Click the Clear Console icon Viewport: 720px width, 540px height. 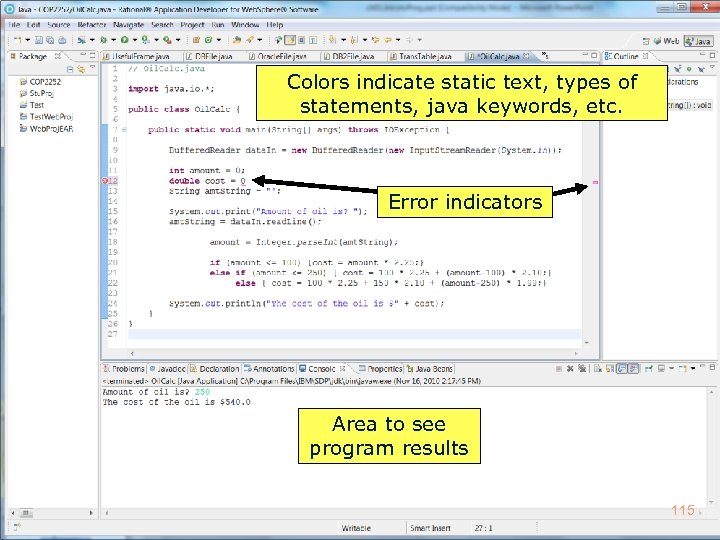[x=598, y=368]
